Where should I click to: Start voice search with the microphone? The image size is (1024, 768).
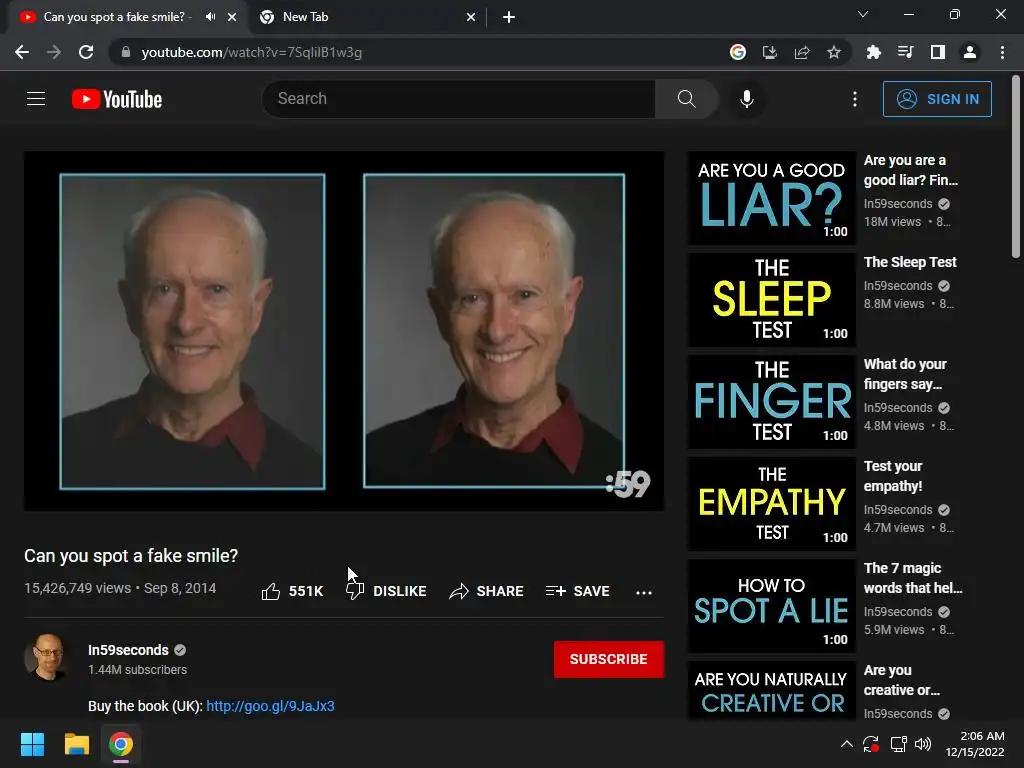pos(746,99)
